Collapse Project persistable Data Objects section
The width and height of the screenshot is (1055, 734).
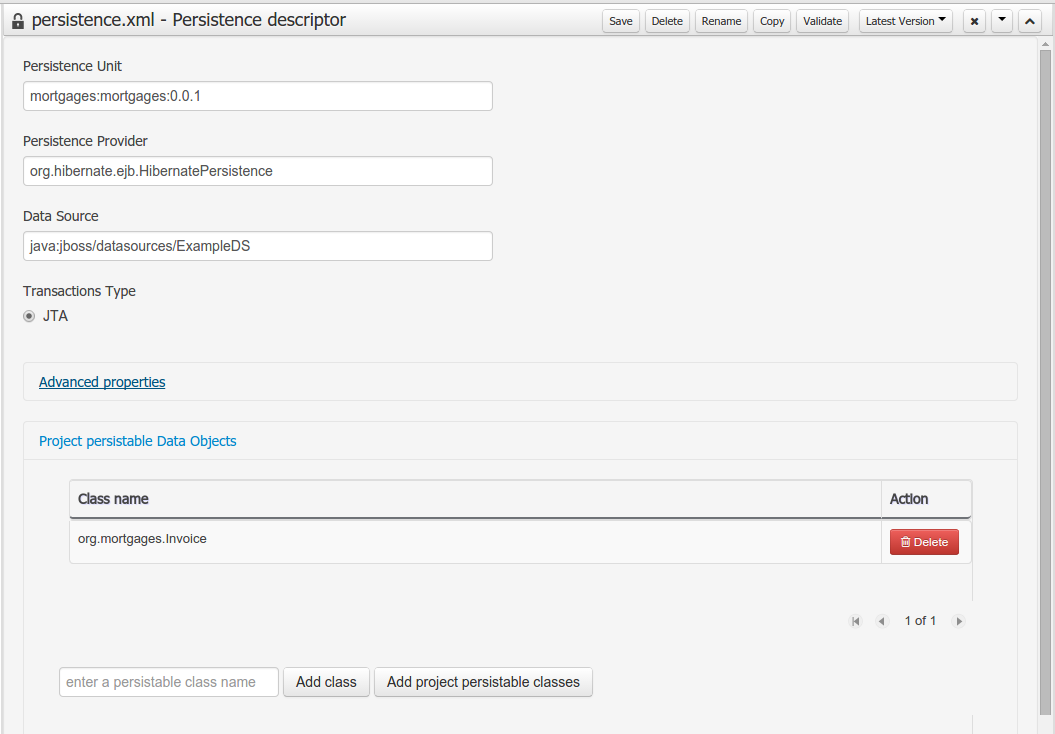(x=138, y=441)
